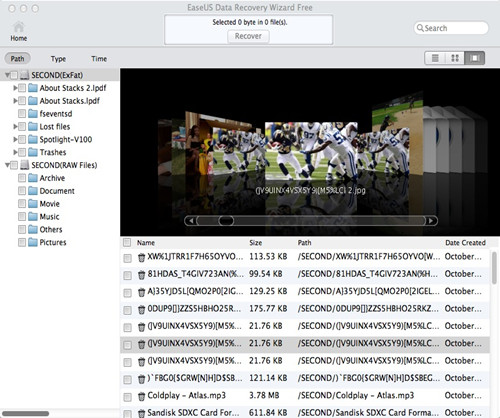Expand the Lost files folder

15,127
